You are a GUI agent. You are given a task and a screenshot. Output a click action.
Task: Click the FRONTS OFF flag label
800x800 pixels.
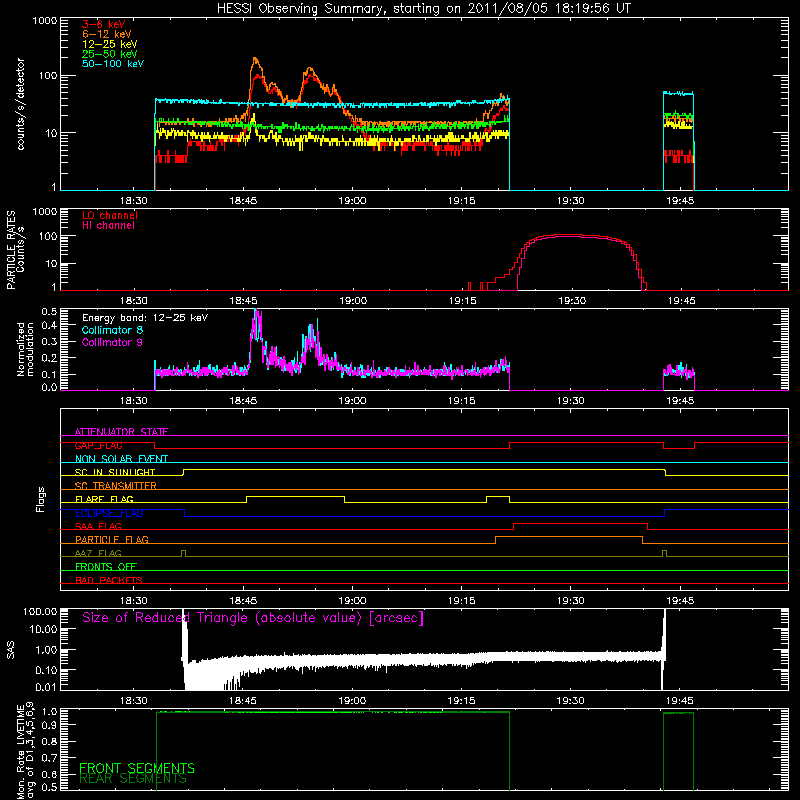point(106,566)
